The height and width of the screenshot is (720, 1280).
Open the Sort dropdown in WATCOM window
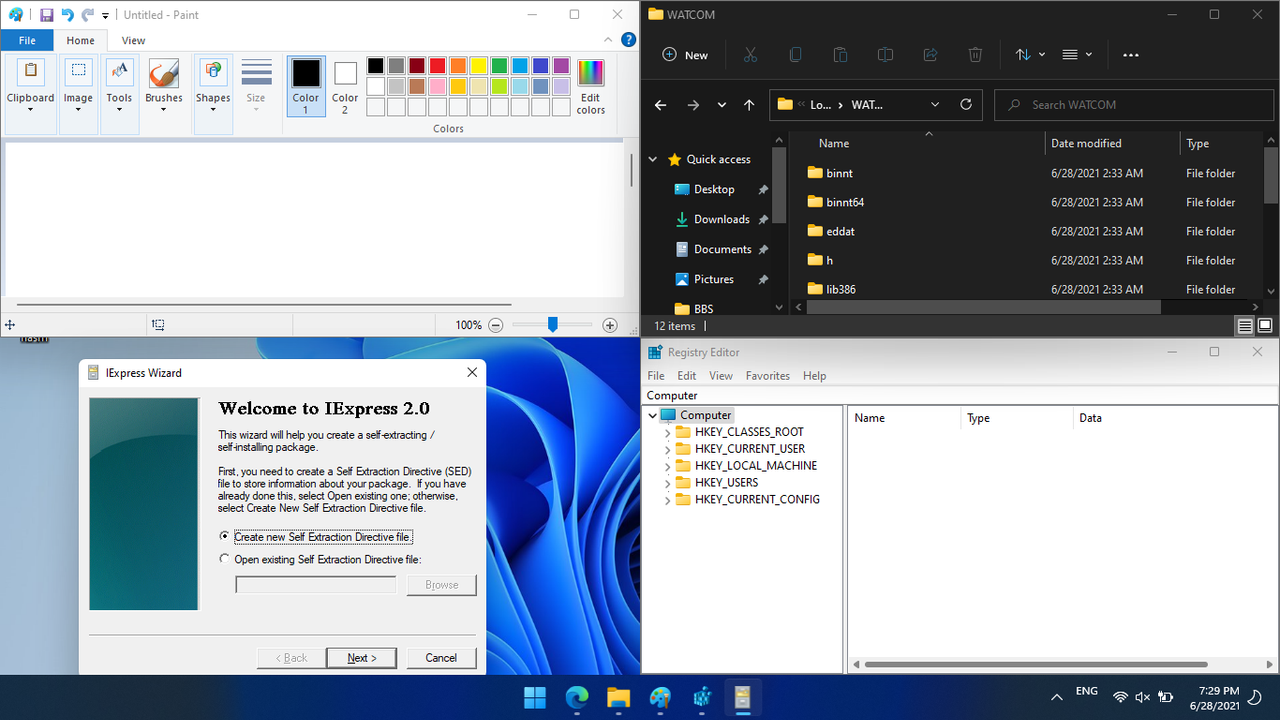pyautogui.click(x=1030, y=55)
